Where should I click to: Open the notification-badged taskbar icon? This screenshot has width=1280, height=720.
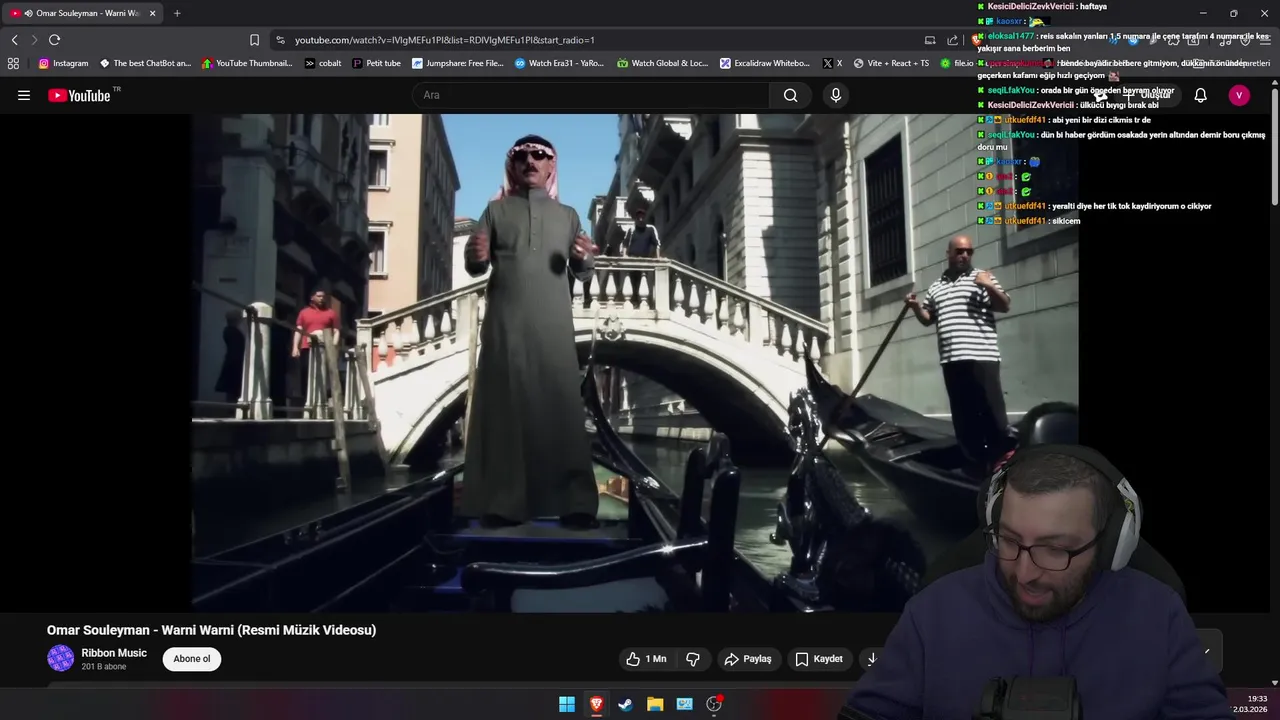[714, 704]
